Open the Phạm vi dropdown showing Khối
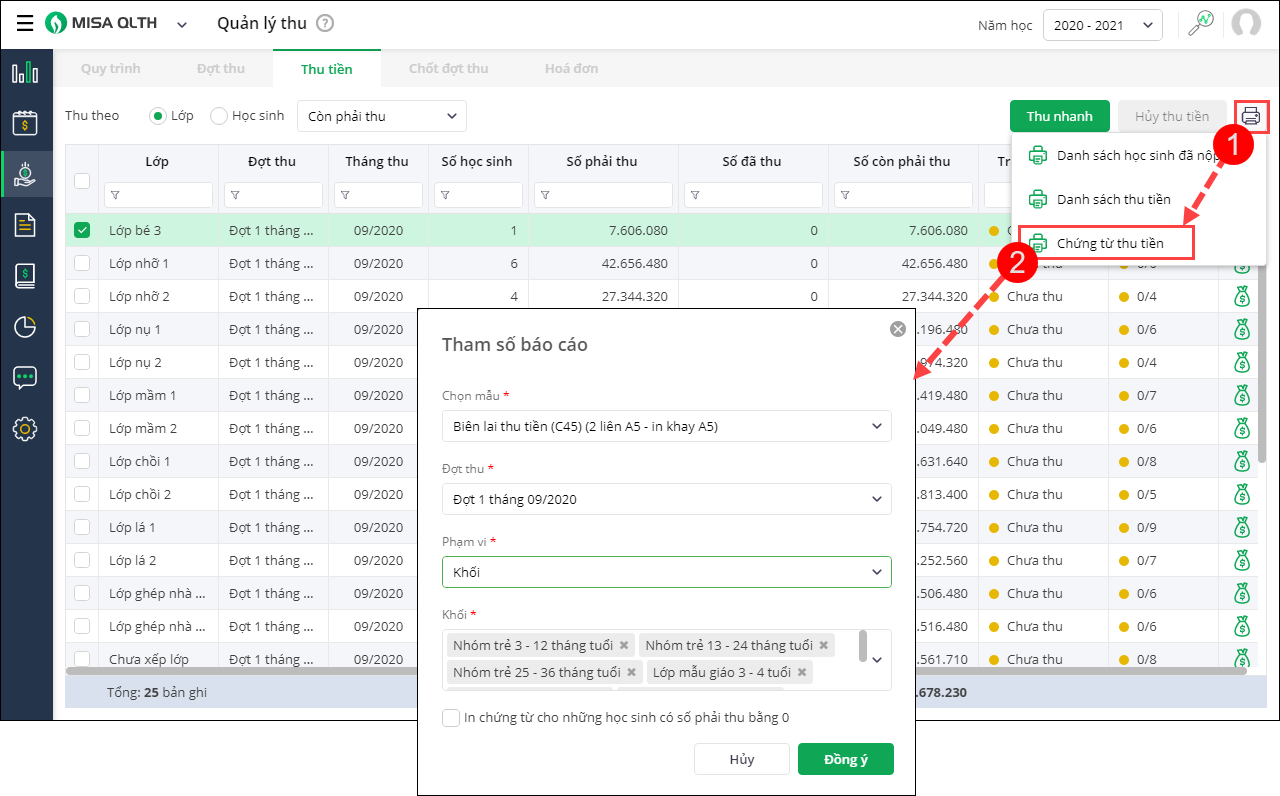The height and width of the screenshot is (796, 1280). 667,572
